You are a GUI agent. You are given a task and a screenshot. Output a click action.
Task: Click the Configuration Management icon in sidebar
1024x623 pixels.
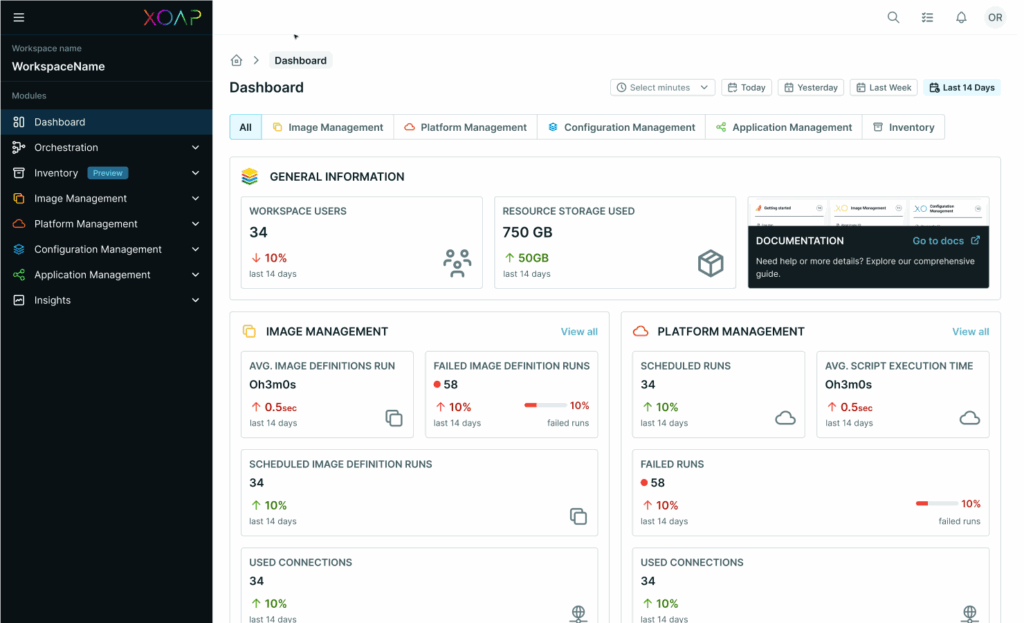coord(18,249)
